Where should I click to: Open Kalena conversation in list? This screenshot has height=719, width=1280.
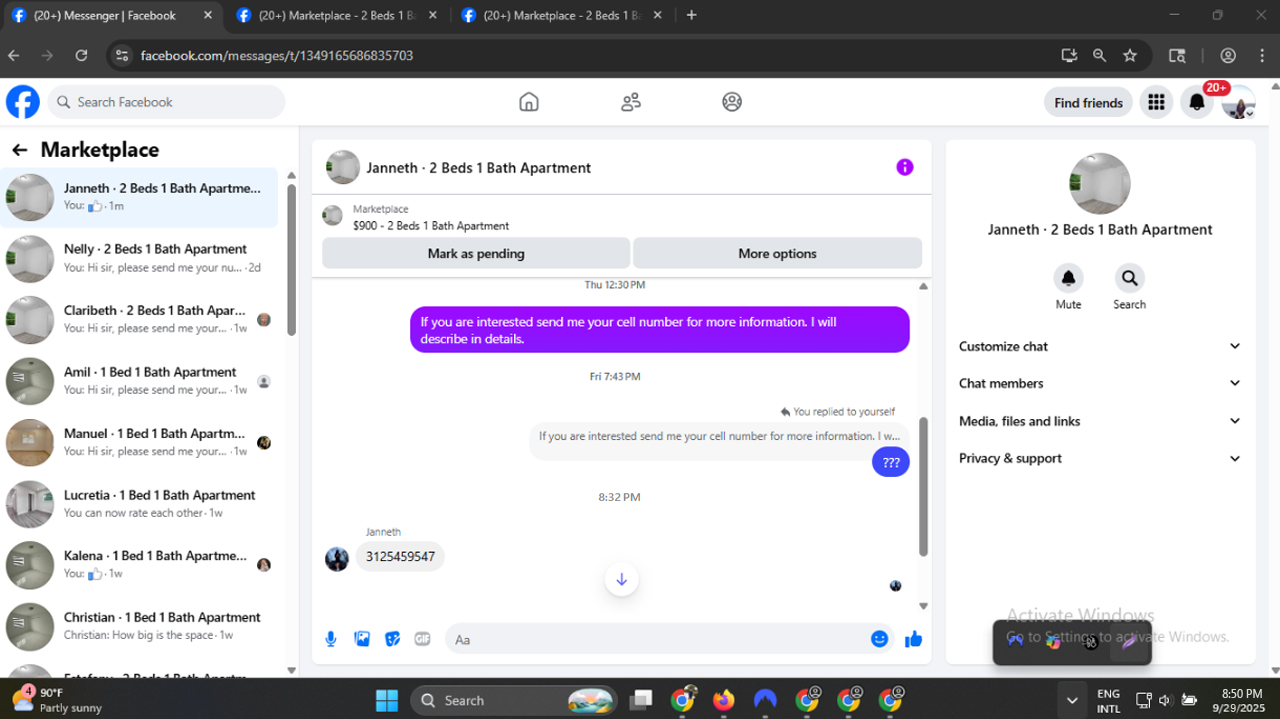point(139,565)
